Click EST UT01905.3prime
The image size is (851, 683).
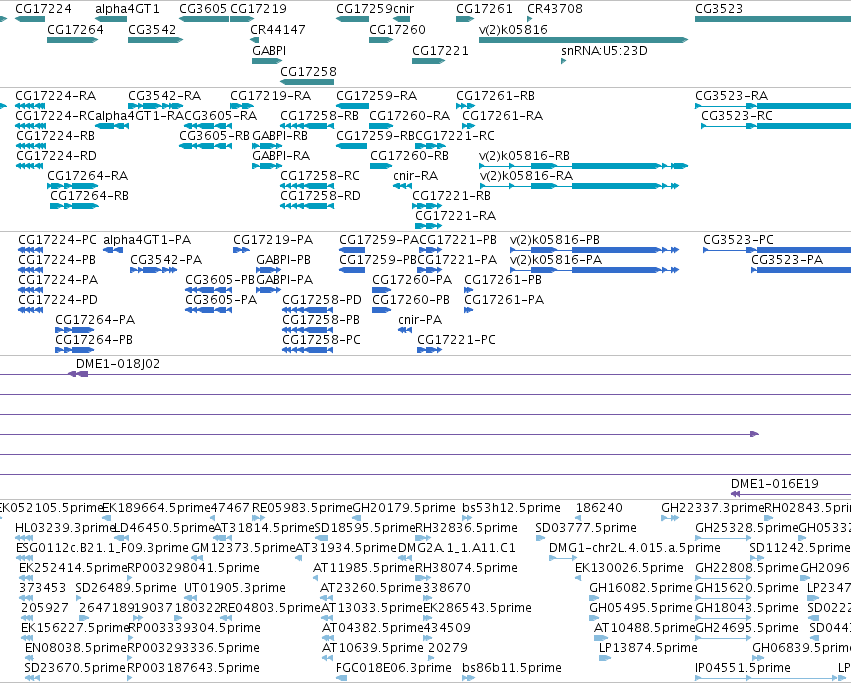click(x=235, y=588)
